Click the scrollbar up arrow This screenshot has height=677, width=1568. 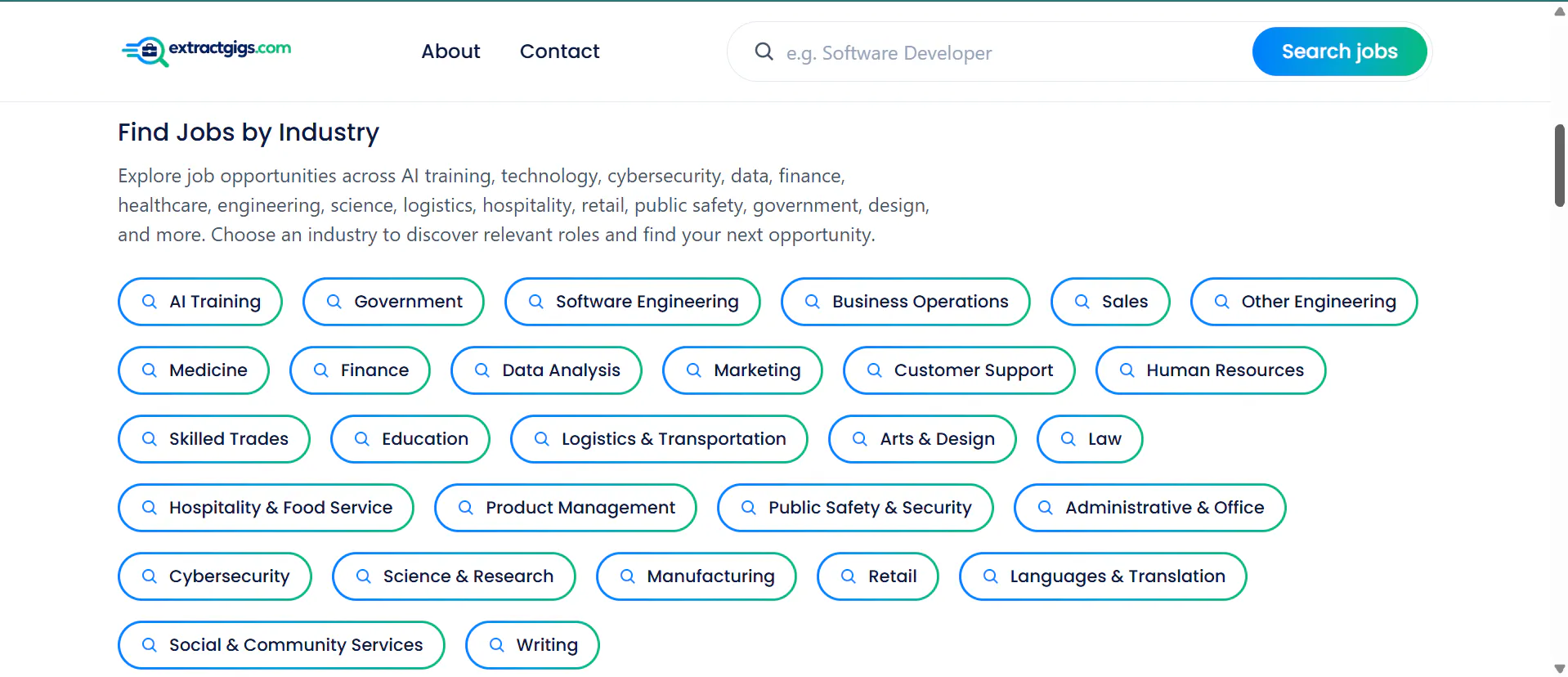[1559, 11]
